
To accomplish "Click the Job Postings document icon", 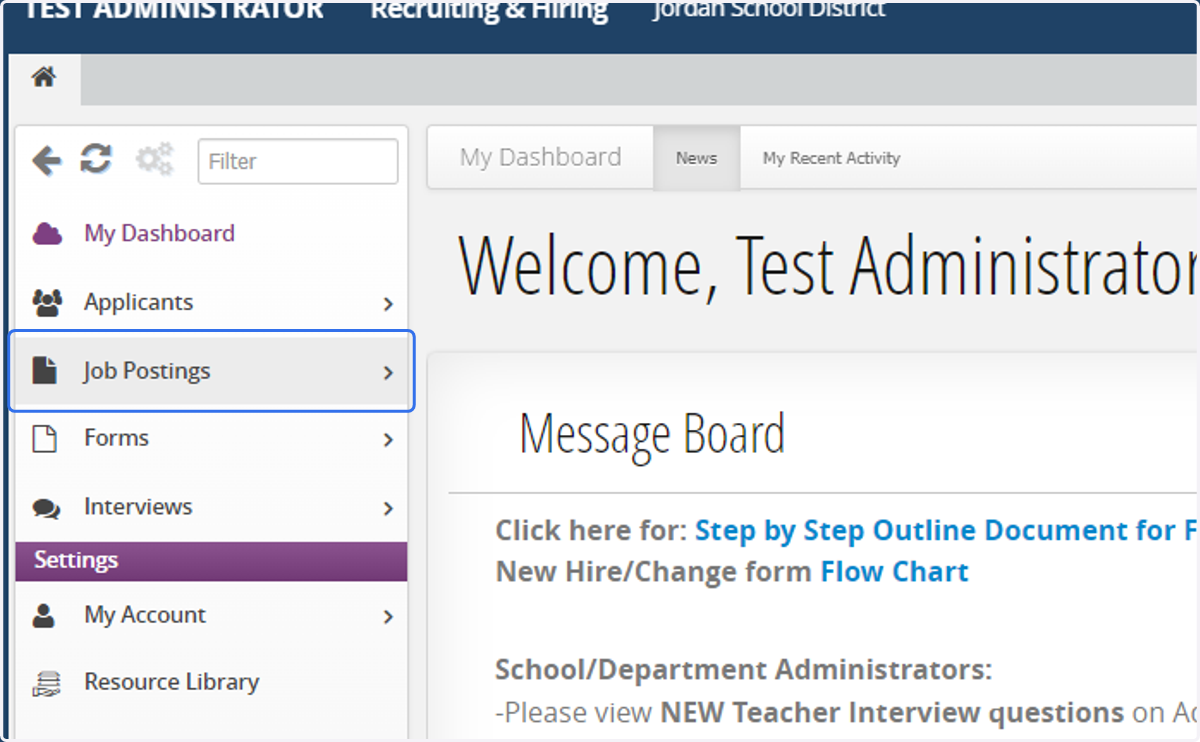I will click(x=44, y=370).
